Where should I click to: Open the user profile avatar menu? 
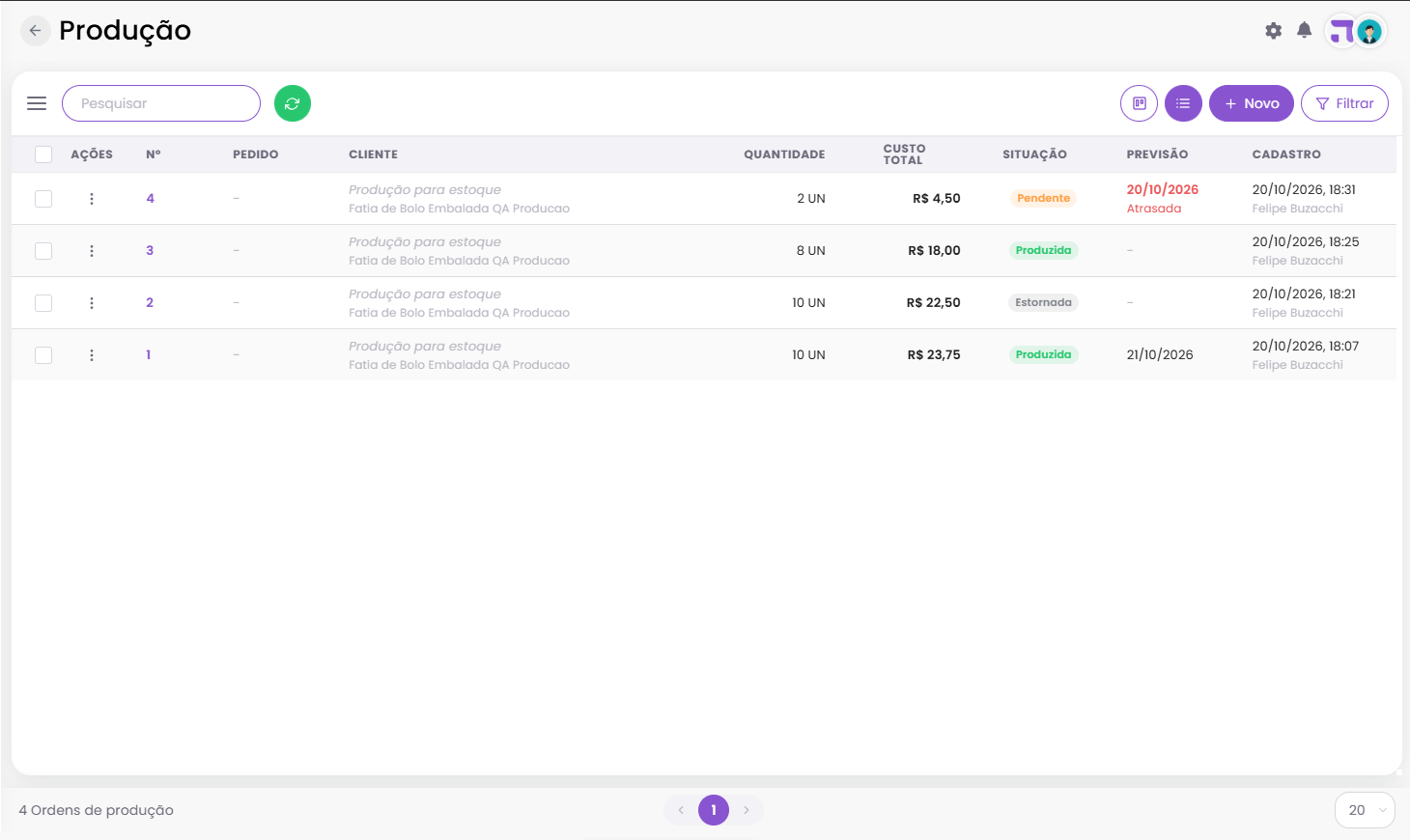[1368, 32]
